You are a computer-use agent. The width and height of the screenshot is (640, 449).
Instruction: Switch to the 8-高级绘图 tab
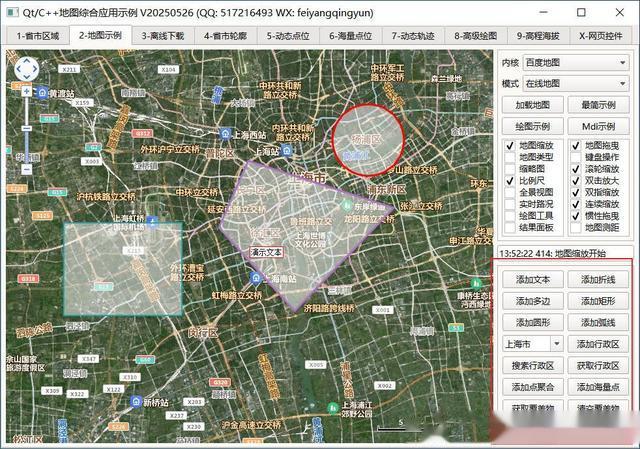[x=476, y=36]
